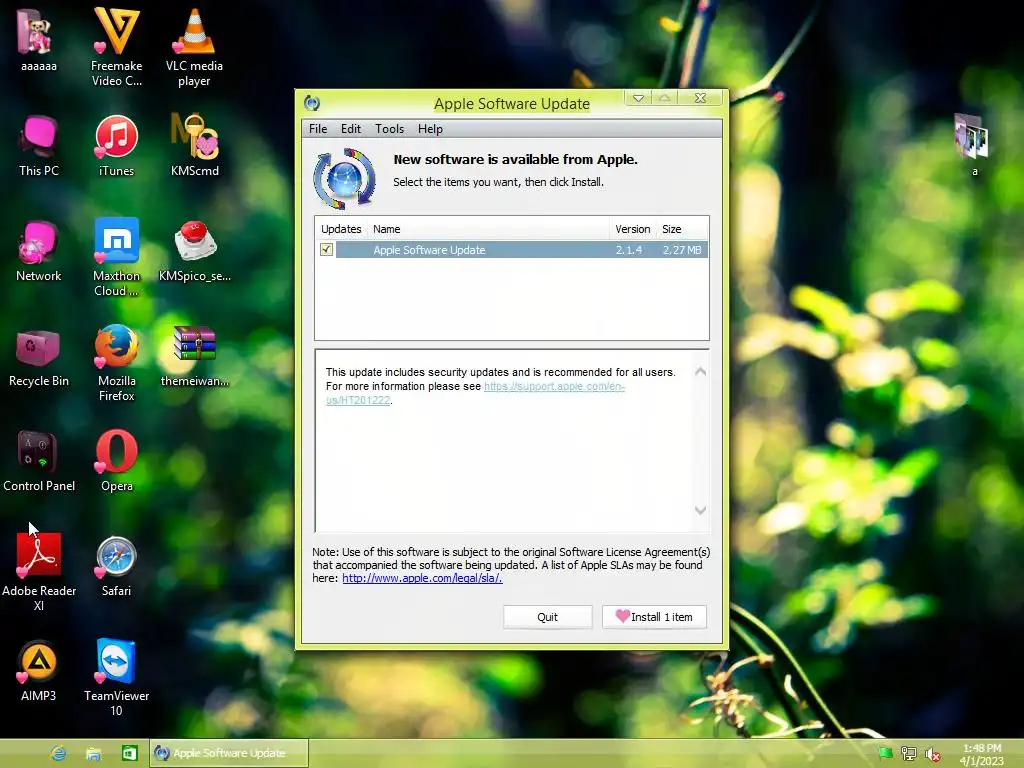Click Internet Explorer taskbar icon
The height and width of the screenshot is (768, 1024).
(x=59, y=753)
